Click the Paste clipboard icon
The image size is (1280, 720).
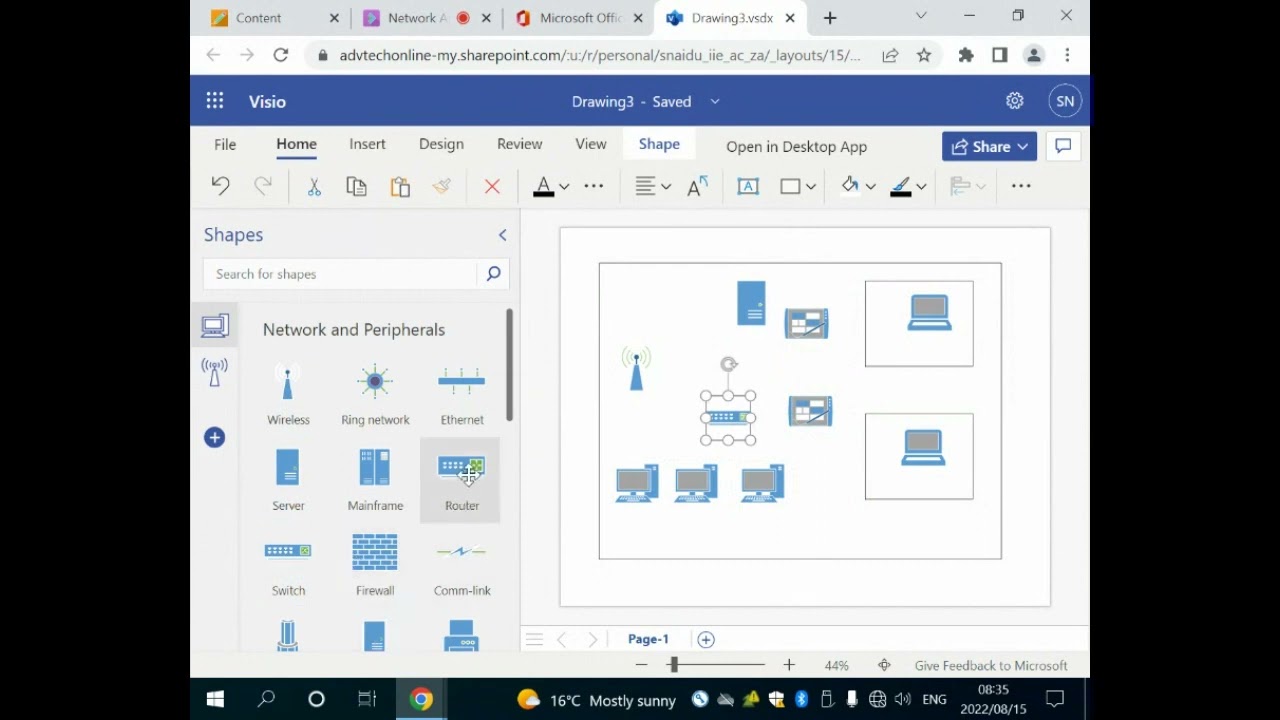[x=400, y=186]
